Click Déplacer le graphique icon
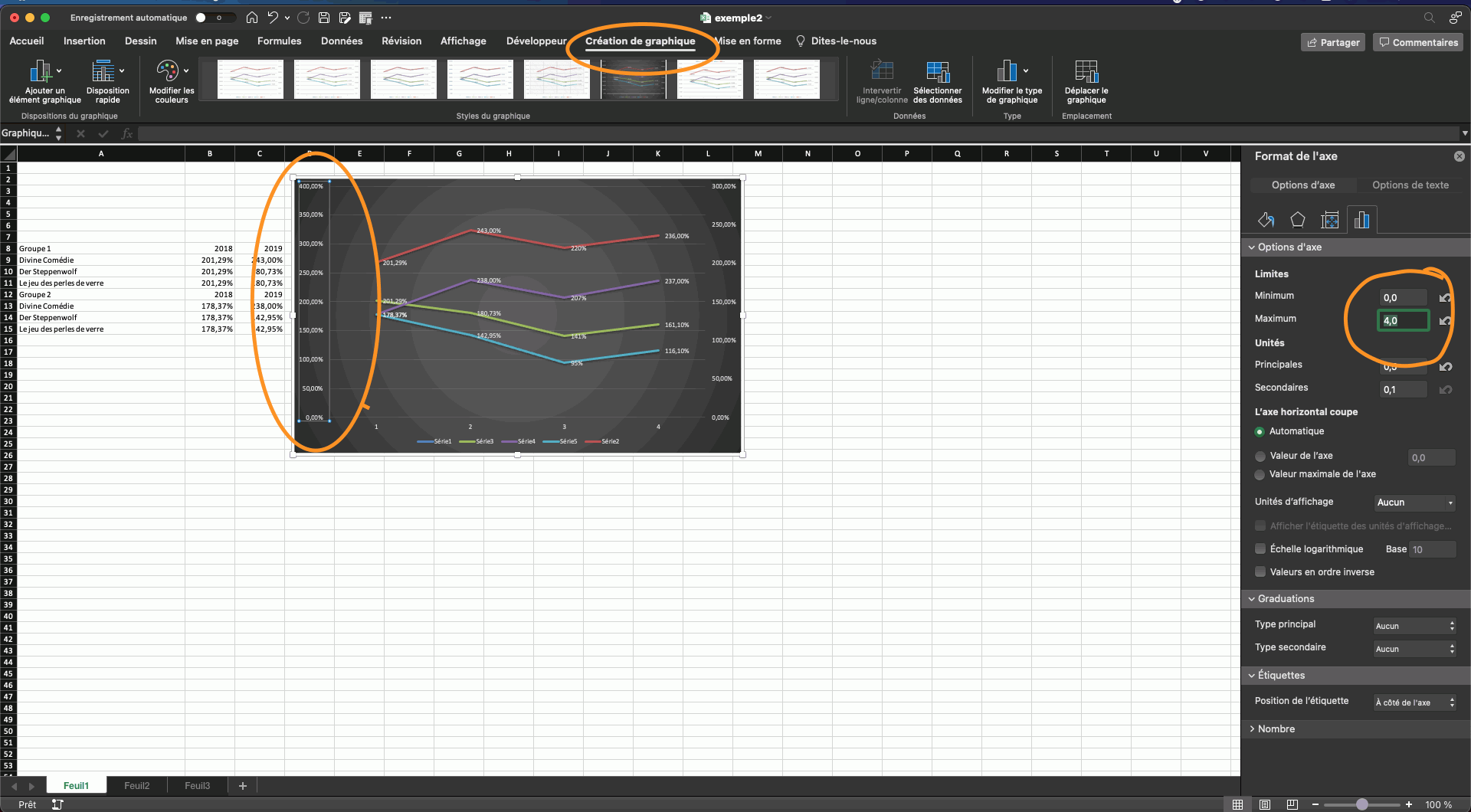This screenshot has height=812, width=1471. [1086, 72]
